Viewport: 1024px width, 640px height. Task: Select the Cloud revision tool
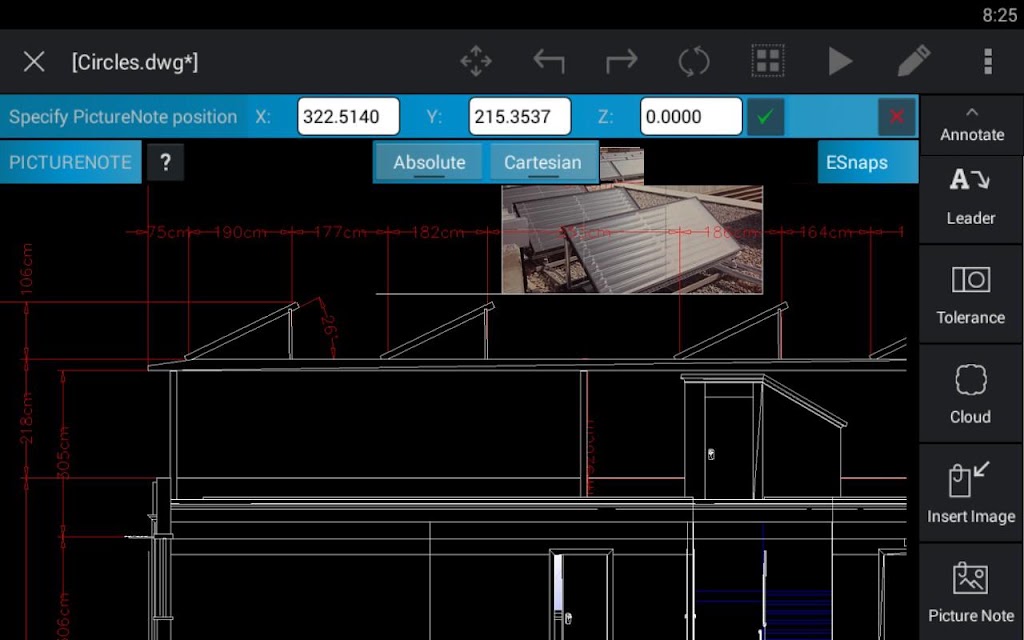coord(971,394)
